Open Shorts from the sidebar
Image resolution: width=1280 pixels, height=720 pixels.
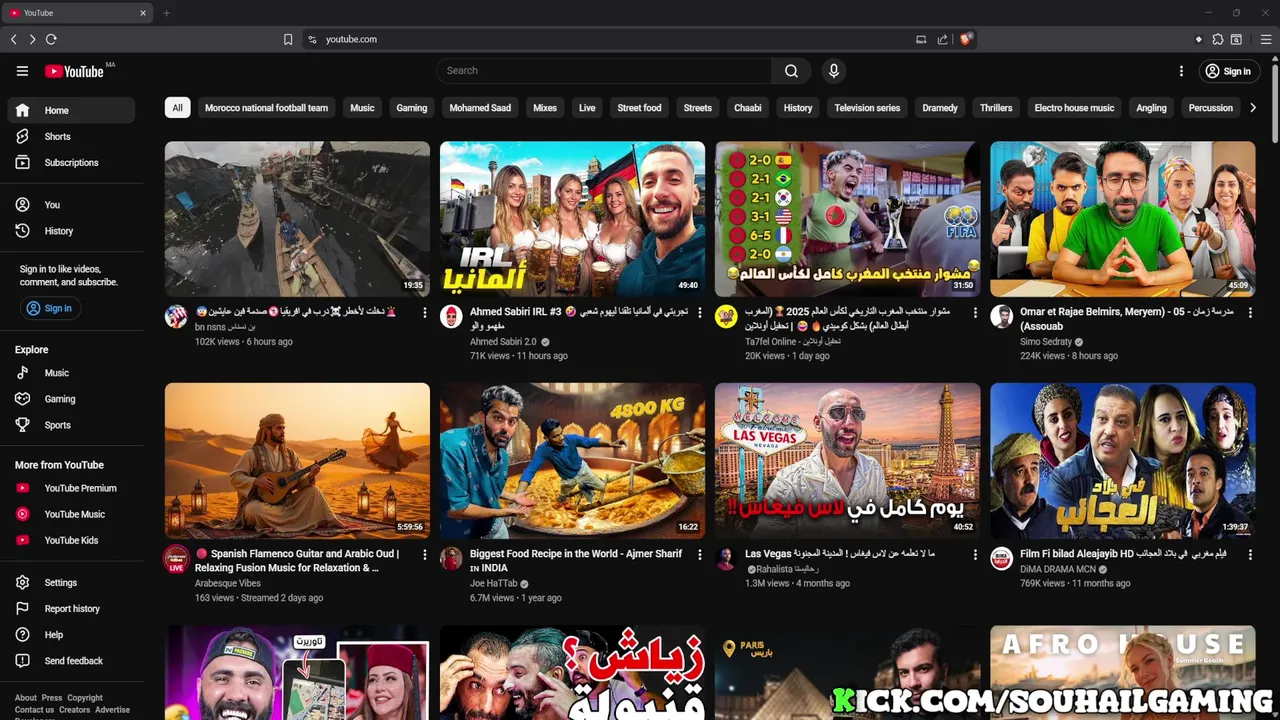coord(70,136)
